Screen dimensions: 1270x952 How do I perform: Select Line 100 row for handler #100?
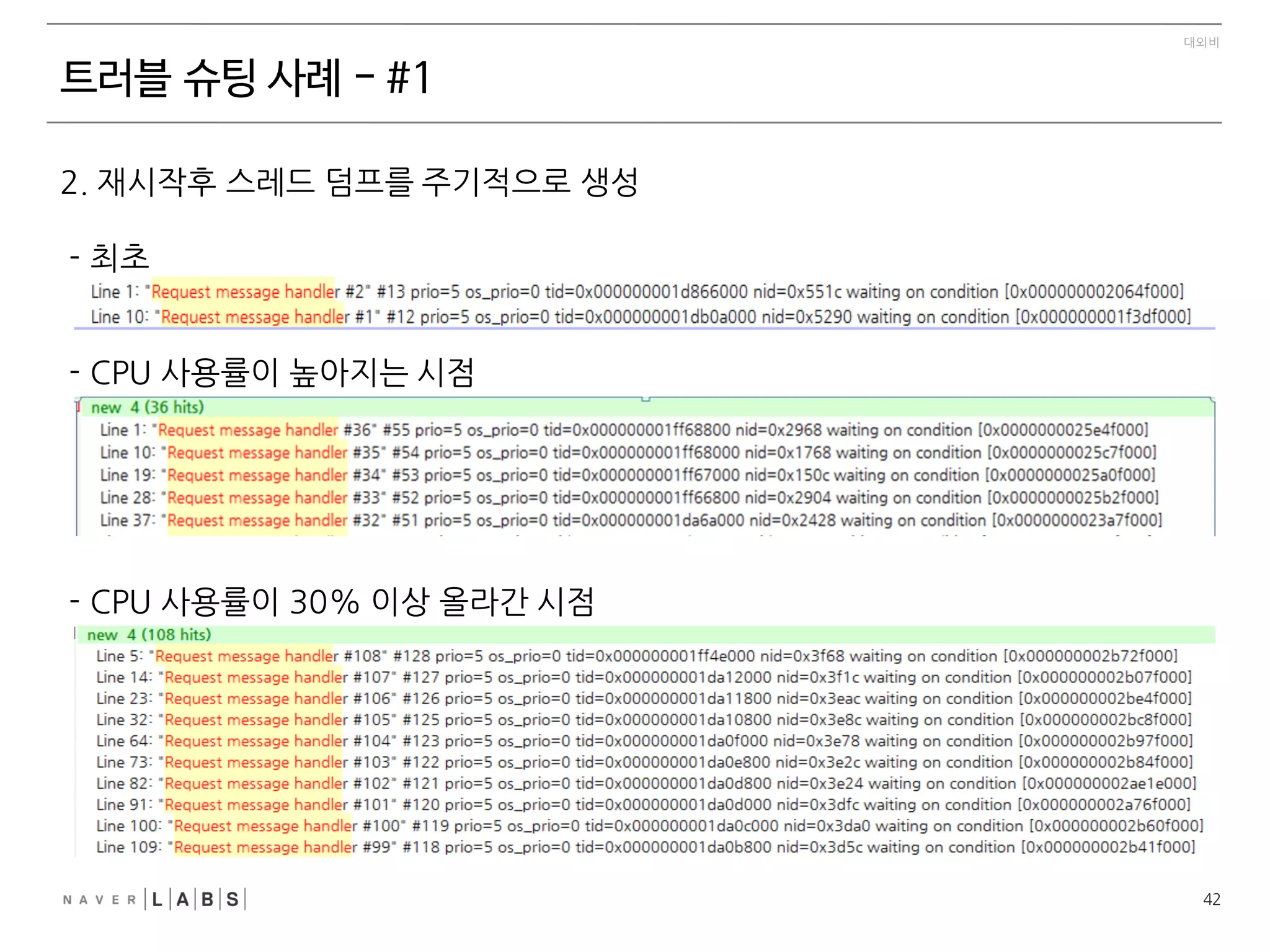[x=650, y=826]
